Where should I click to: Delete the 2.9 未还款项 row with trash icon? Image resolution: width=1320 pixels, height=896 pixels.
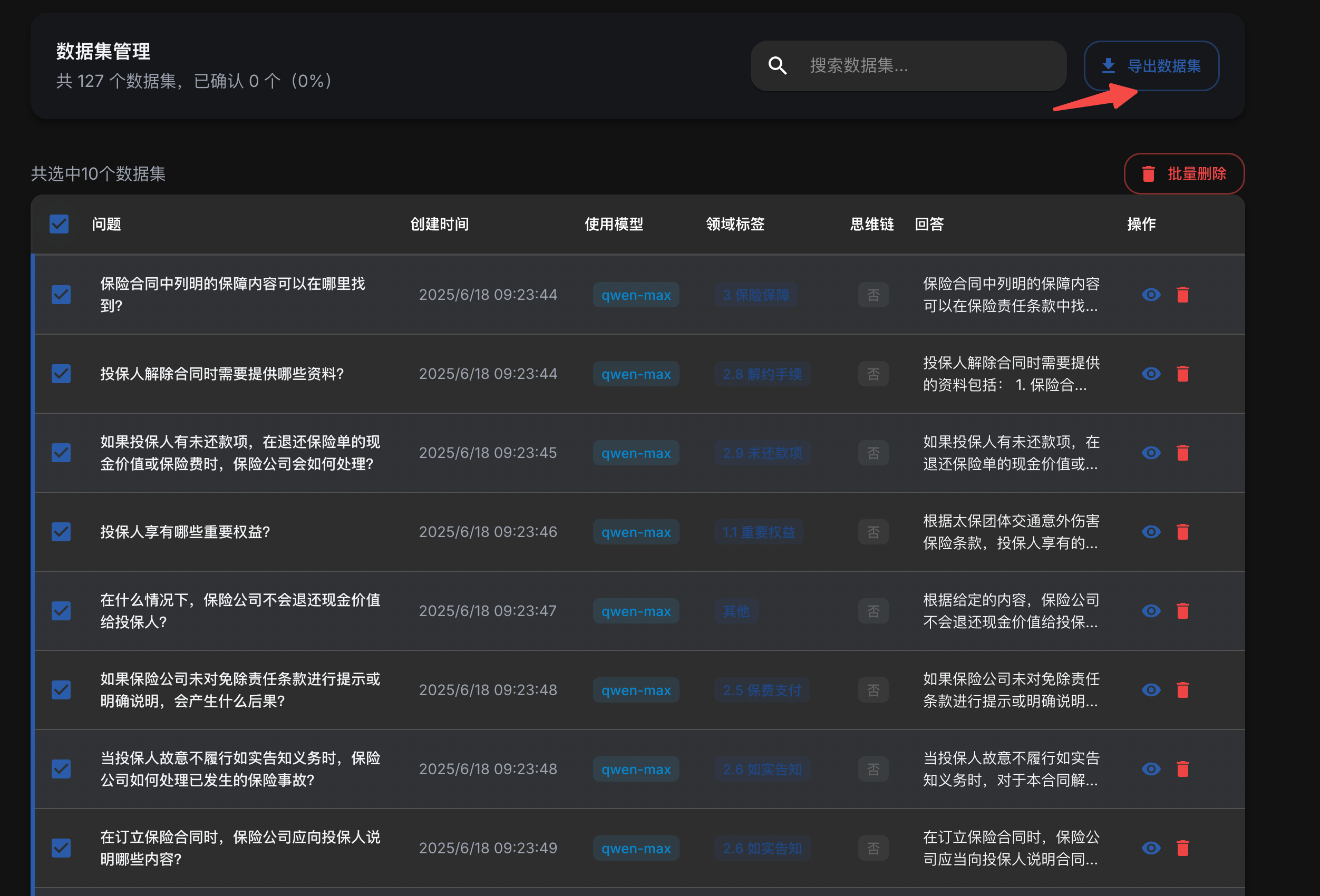1183,453
